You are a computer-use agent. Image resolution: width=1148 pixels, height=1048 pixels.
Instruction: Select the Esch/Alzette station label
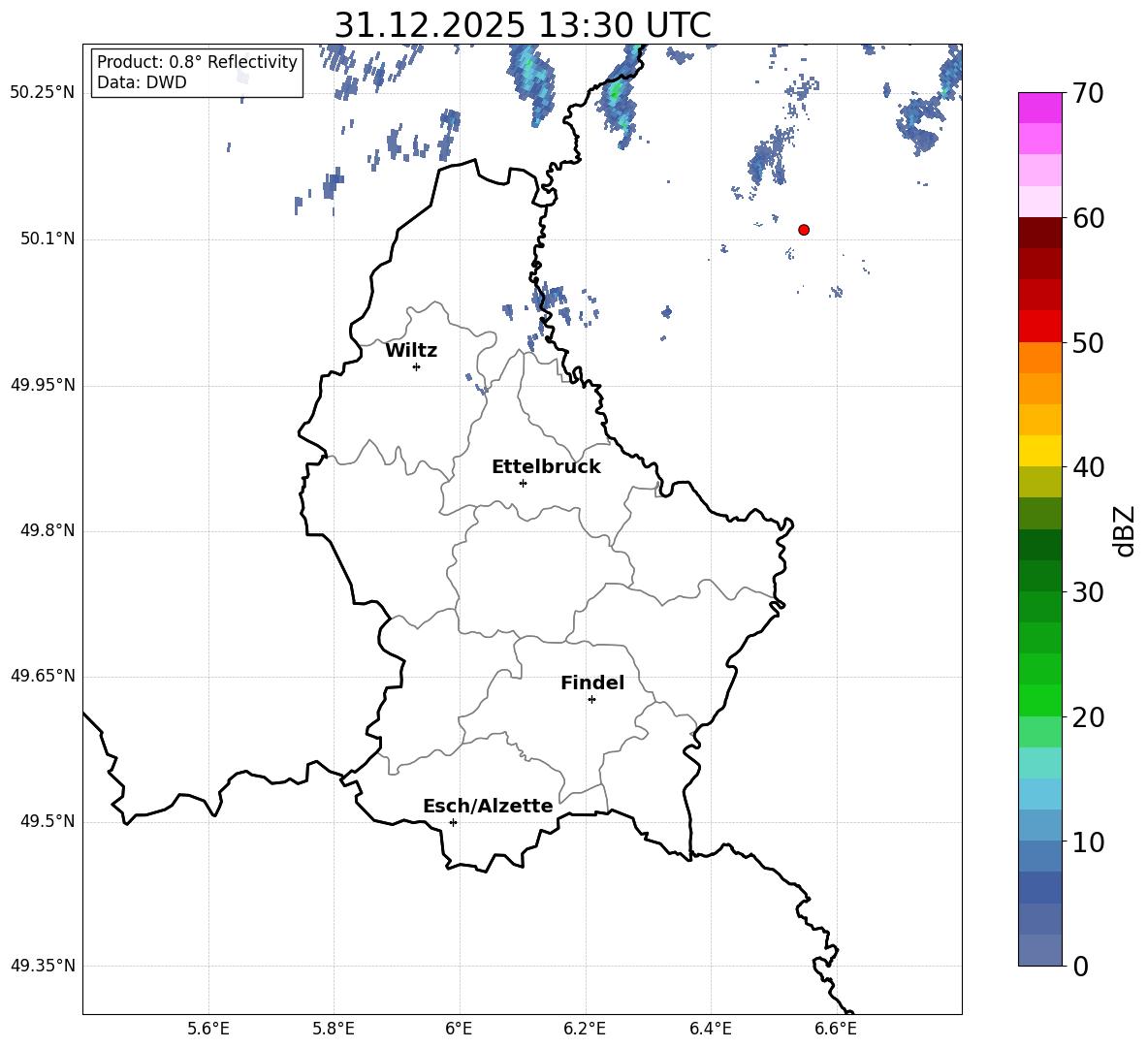tap(488, 807)
